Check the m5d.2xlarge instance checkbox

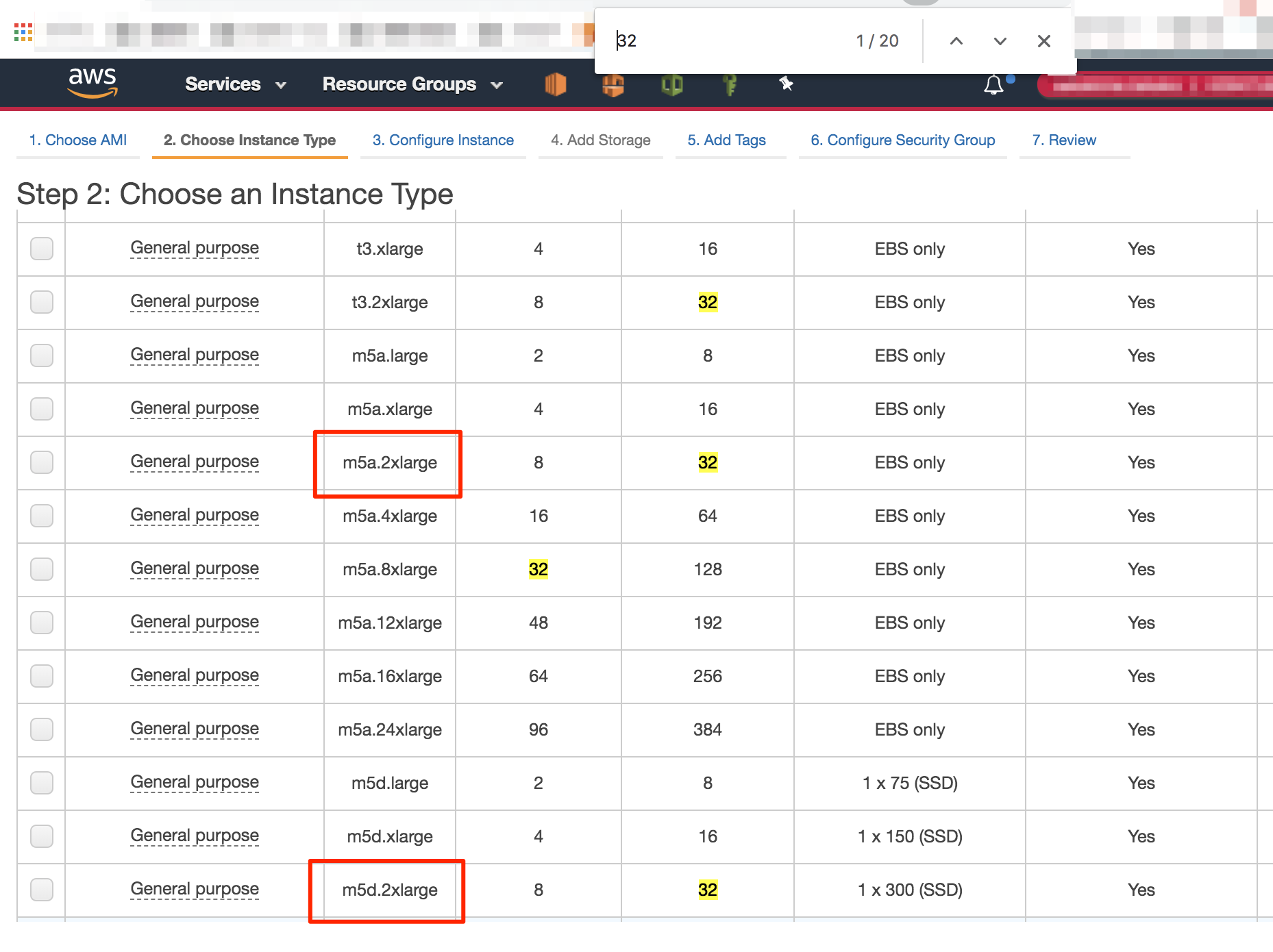[42, 890]
